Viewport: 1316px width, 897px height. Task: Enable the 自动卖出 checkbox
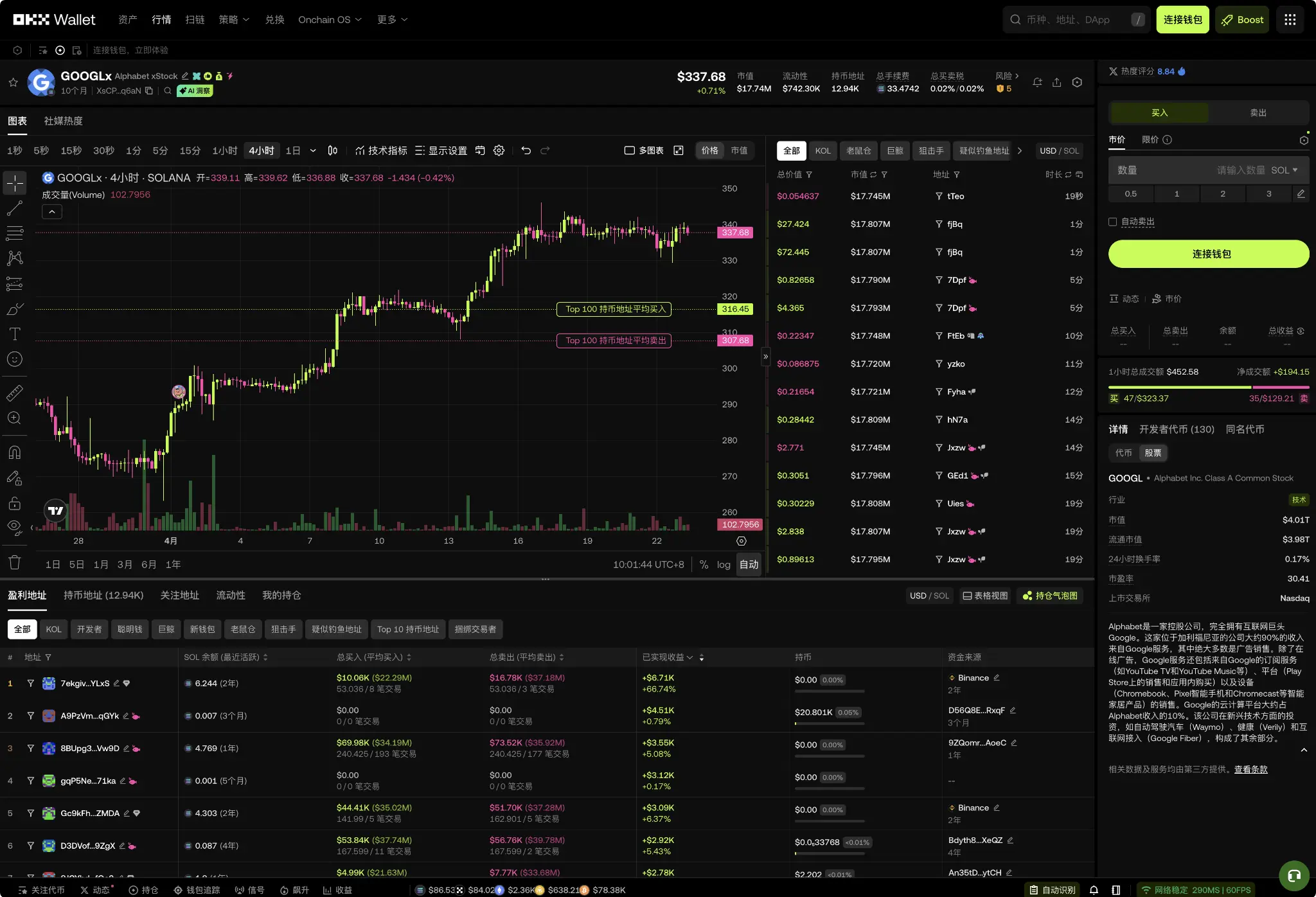(1113, 222)
